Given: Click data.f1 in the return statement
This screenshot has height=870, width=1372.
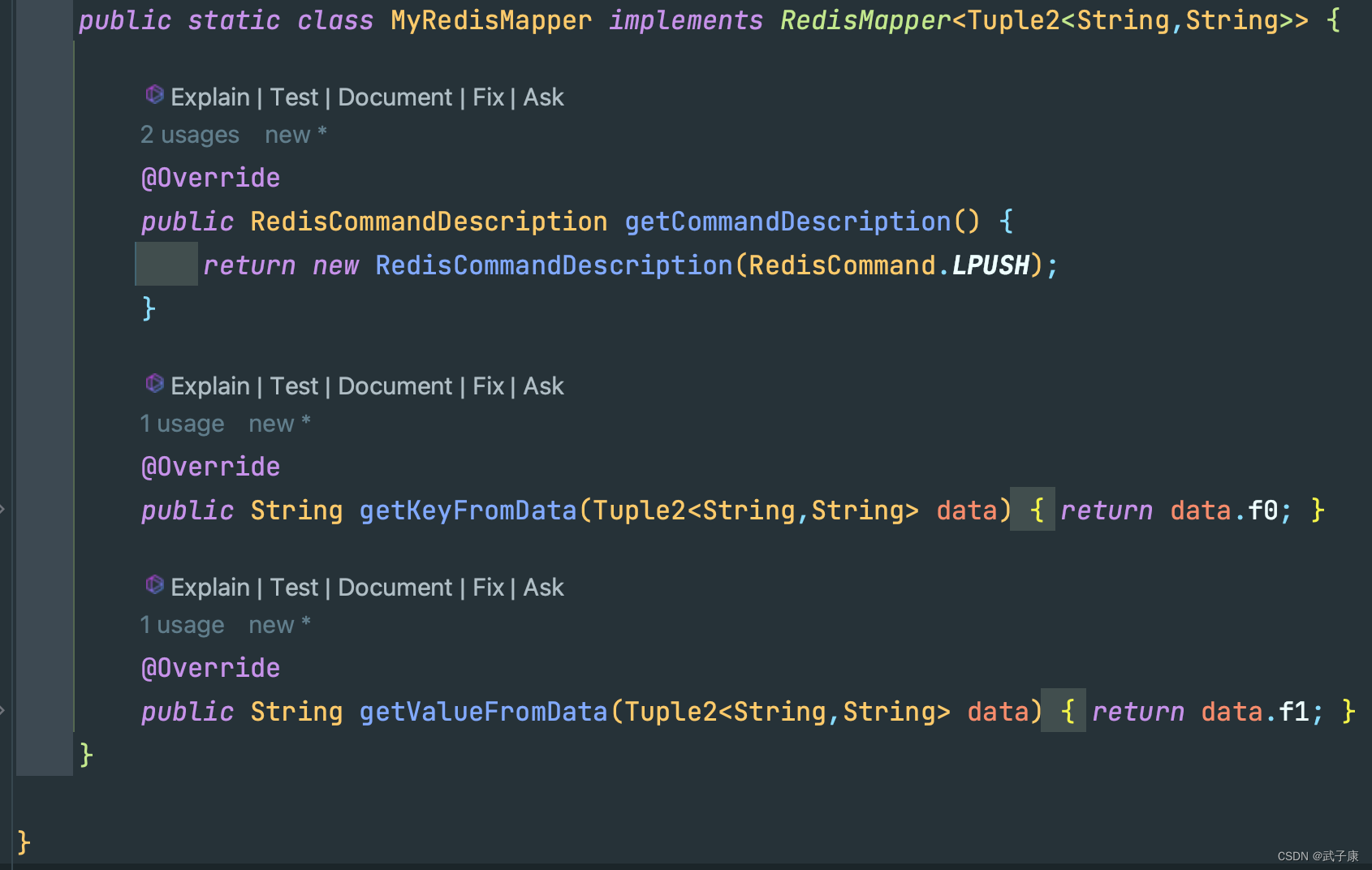Looking at the screenshot, I should (x=1255, y=712).
